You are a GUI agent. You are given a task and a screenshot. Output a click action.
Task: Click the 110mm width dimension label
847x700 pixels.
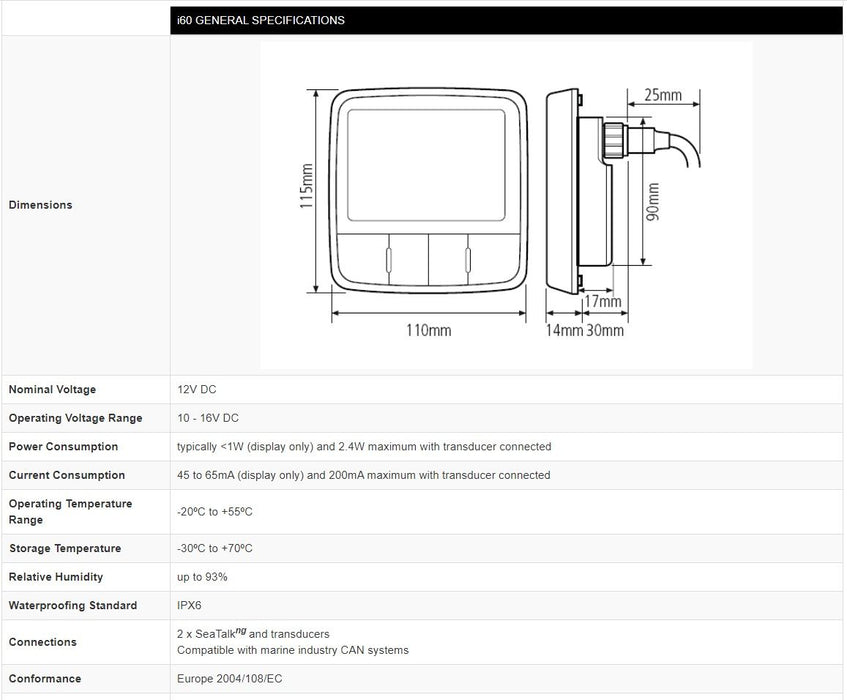427,330
